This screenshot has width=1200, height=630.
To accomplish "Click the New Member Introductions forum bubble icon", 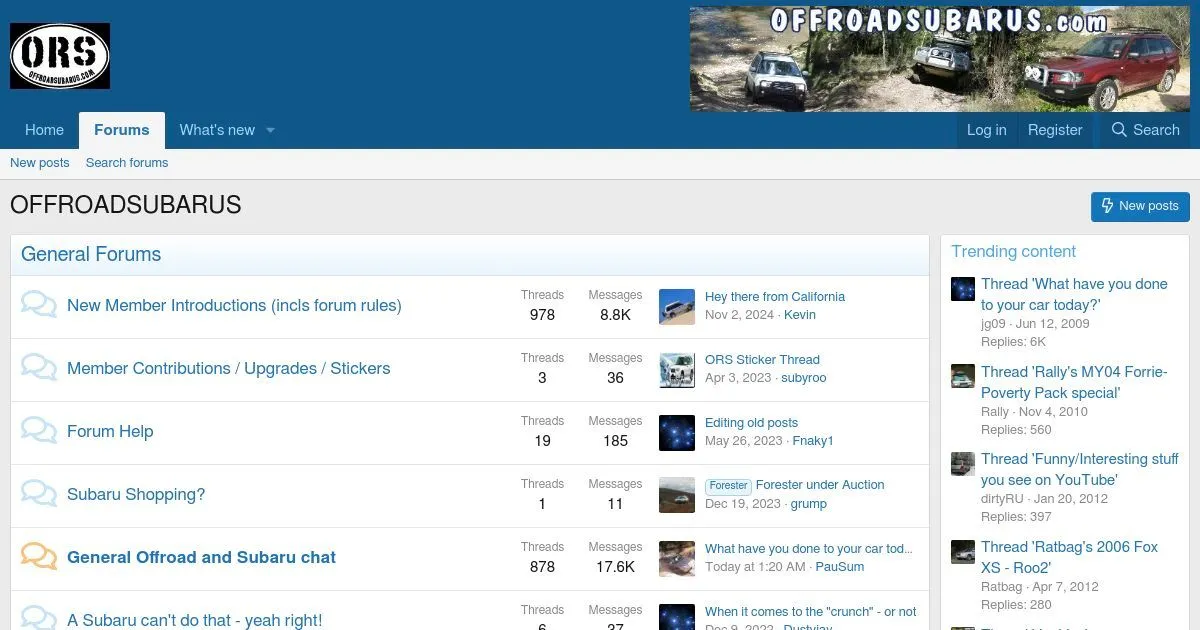I will [39, 304].
